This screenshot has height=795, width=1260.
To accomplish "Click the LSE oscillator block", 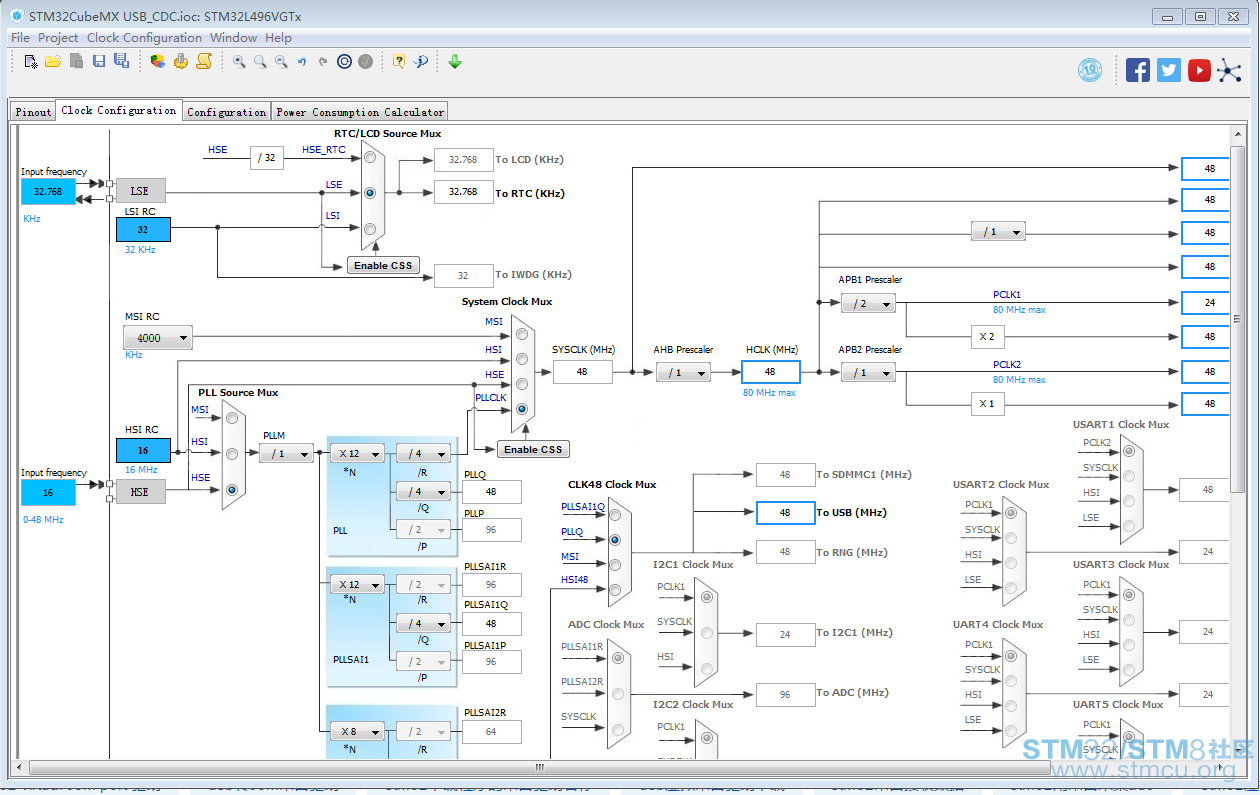I will [x=140, y=191].
